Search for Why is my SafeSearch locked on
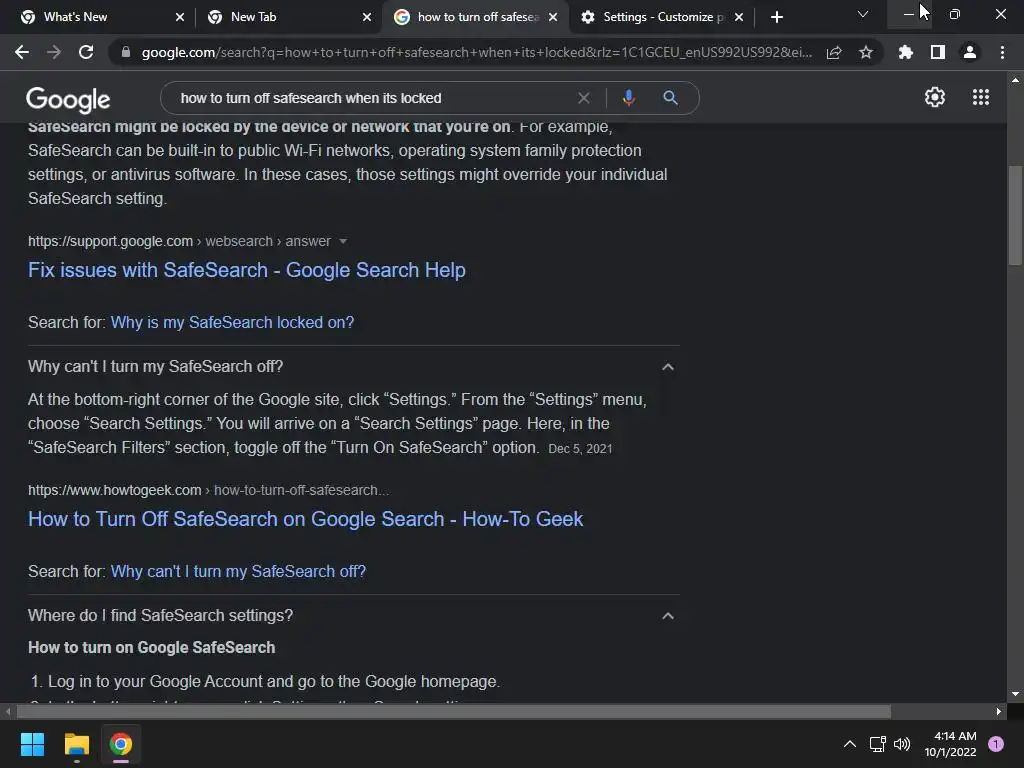 pos(232,323)
